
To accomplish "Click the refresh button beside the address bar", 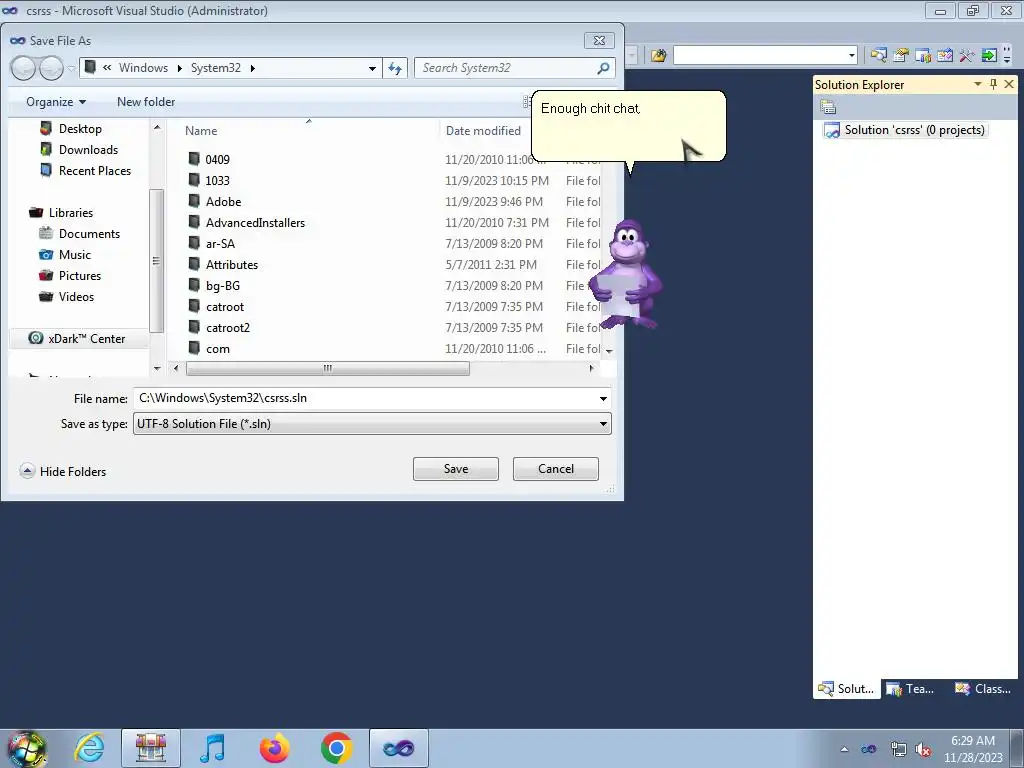I will [395, 68].
